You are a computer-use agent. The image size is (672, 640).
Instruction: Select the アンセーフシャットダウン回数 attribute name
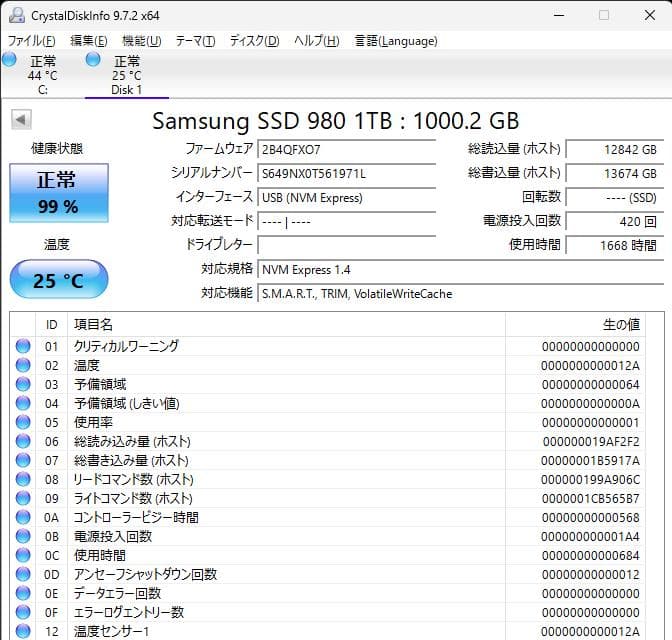click(145, 574)
